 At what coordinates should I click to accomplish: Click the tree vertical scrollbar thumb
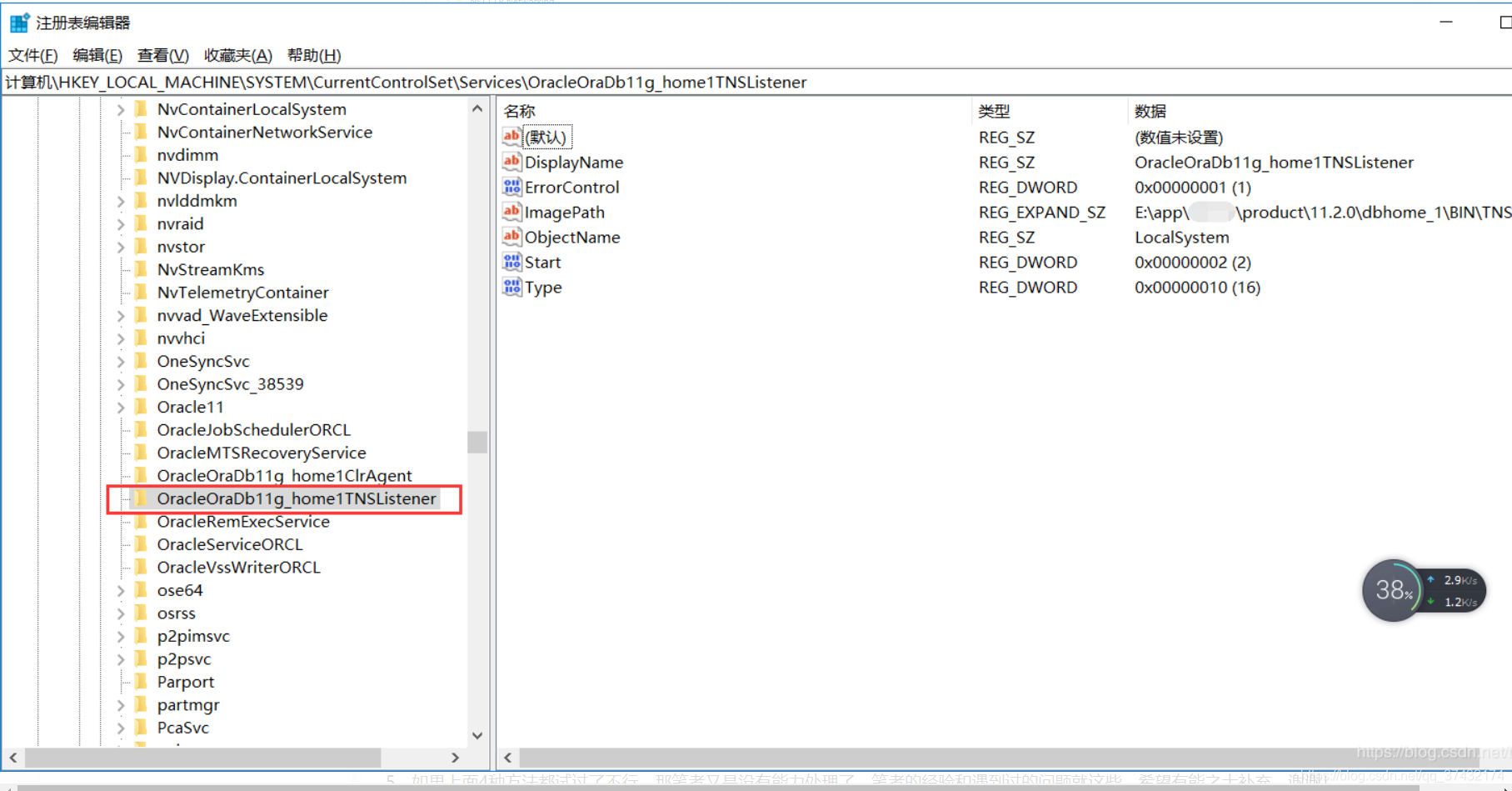pyautogui.click(x=477, y=442)
